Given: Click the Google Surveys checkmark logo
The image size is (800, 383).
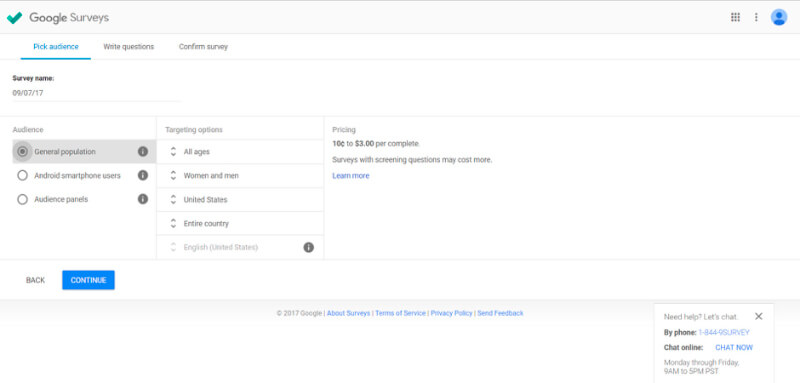Looking at the screenshot, I should (14, 17).
